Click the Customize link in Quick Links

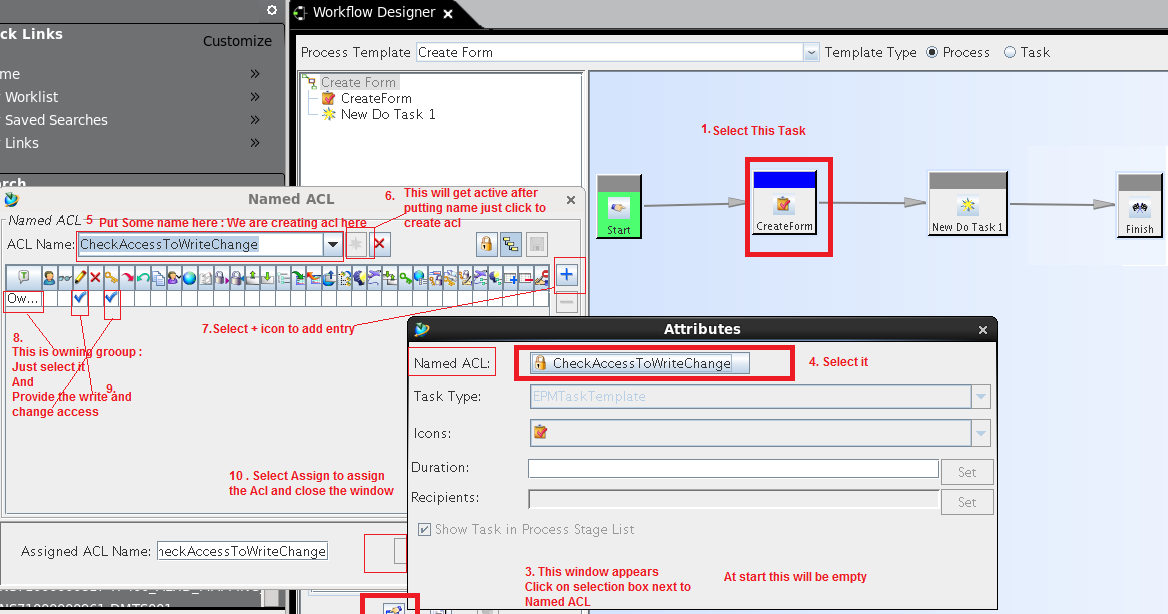click(x=237, y=41)
